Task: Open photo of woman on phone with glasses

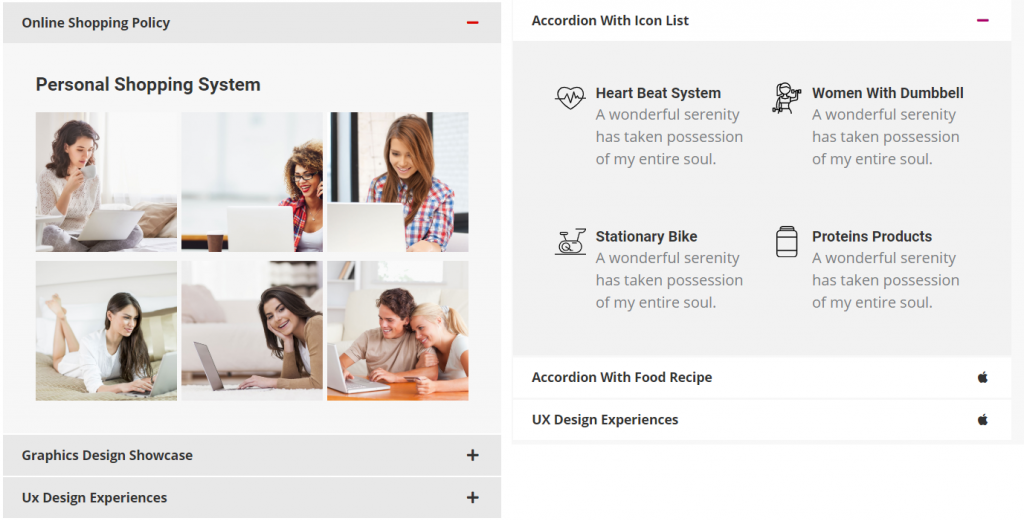Action: [x=252, y=182]
